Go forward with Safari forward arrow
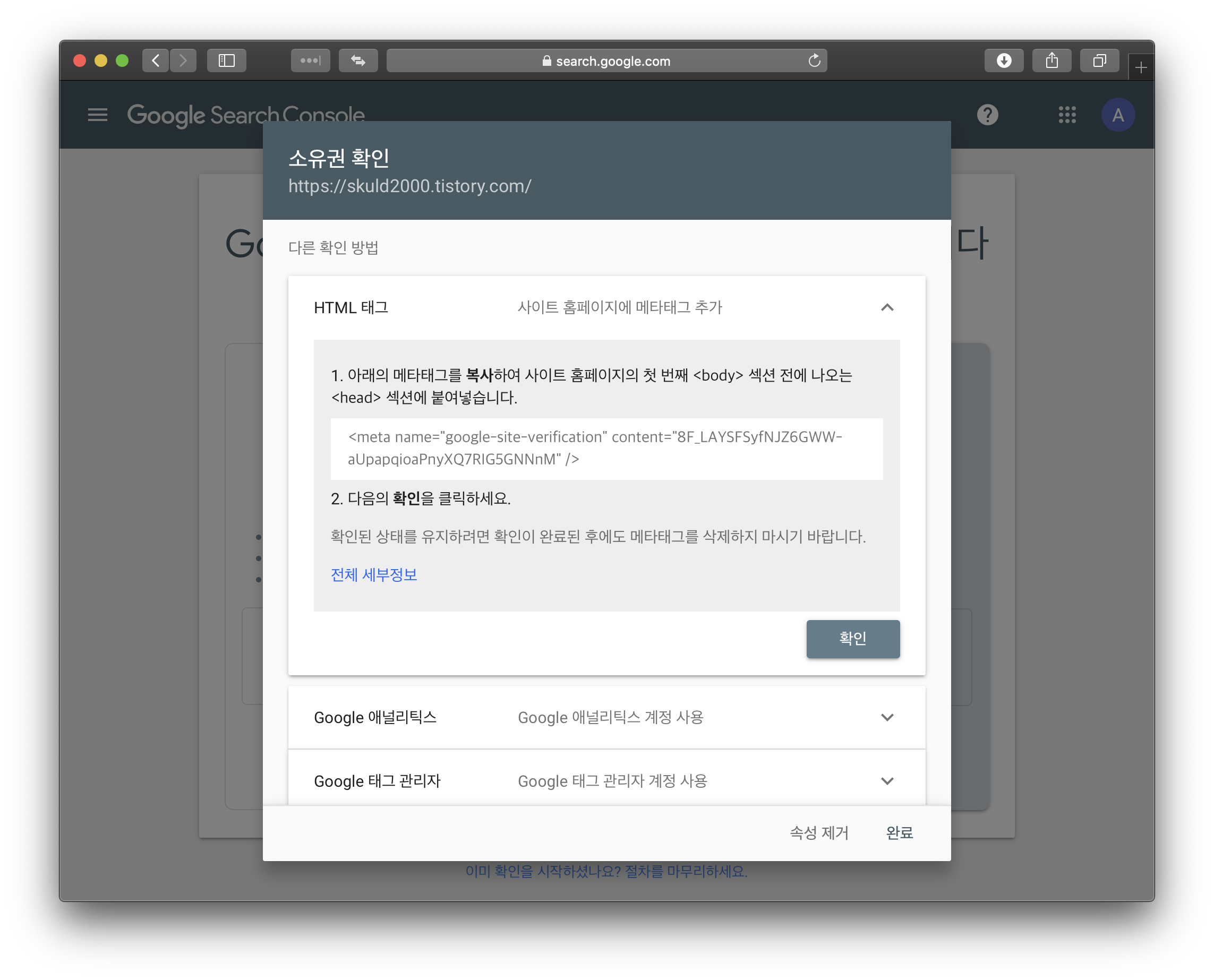Screen dimensions: 1214x980 183,61
